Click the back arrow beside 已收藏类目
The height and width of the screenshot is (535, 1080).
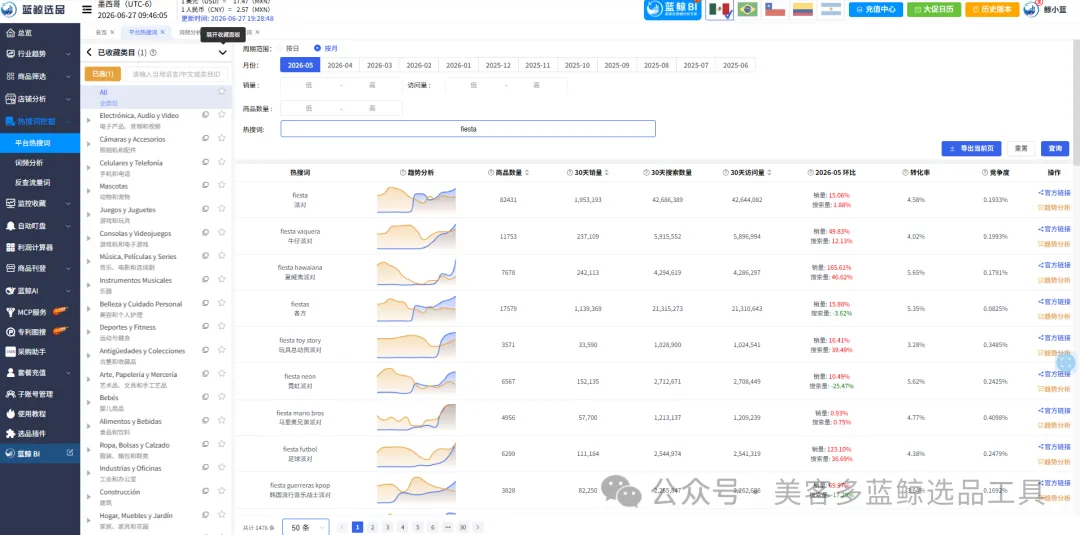89,52
